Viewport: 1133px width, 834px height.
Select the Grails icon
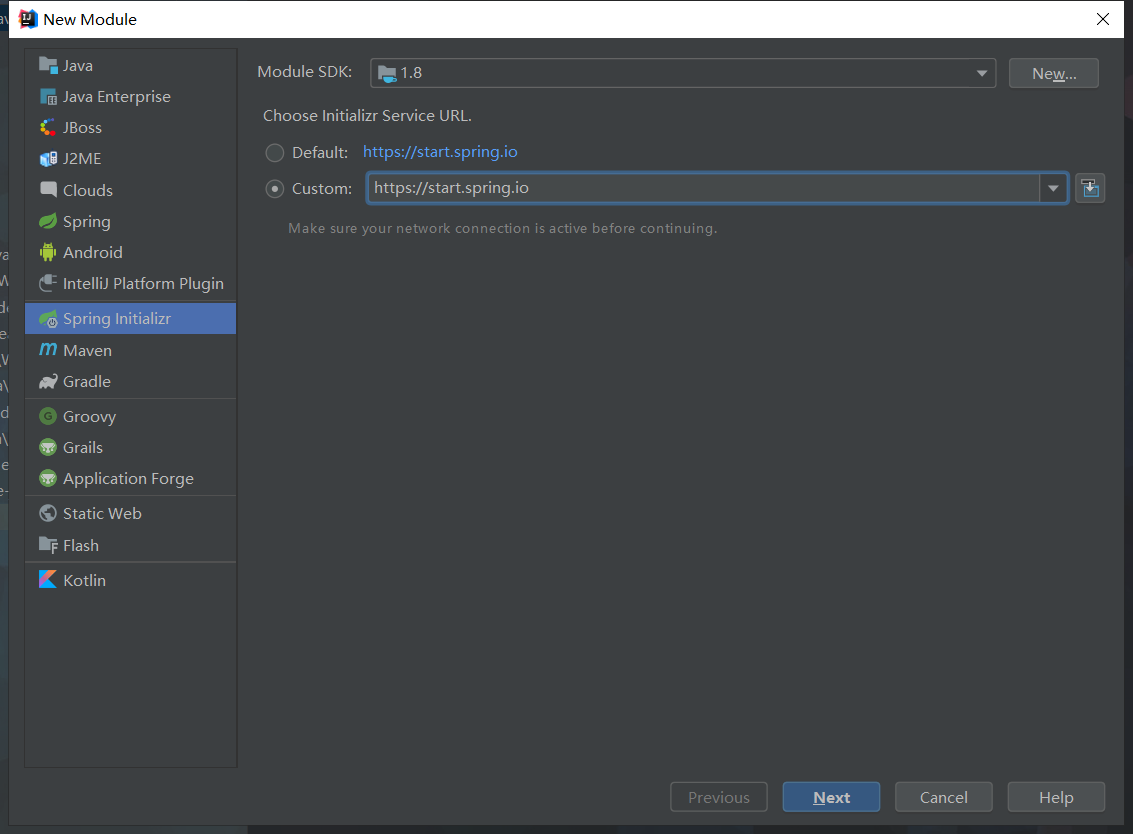click(x=48, y=447)
